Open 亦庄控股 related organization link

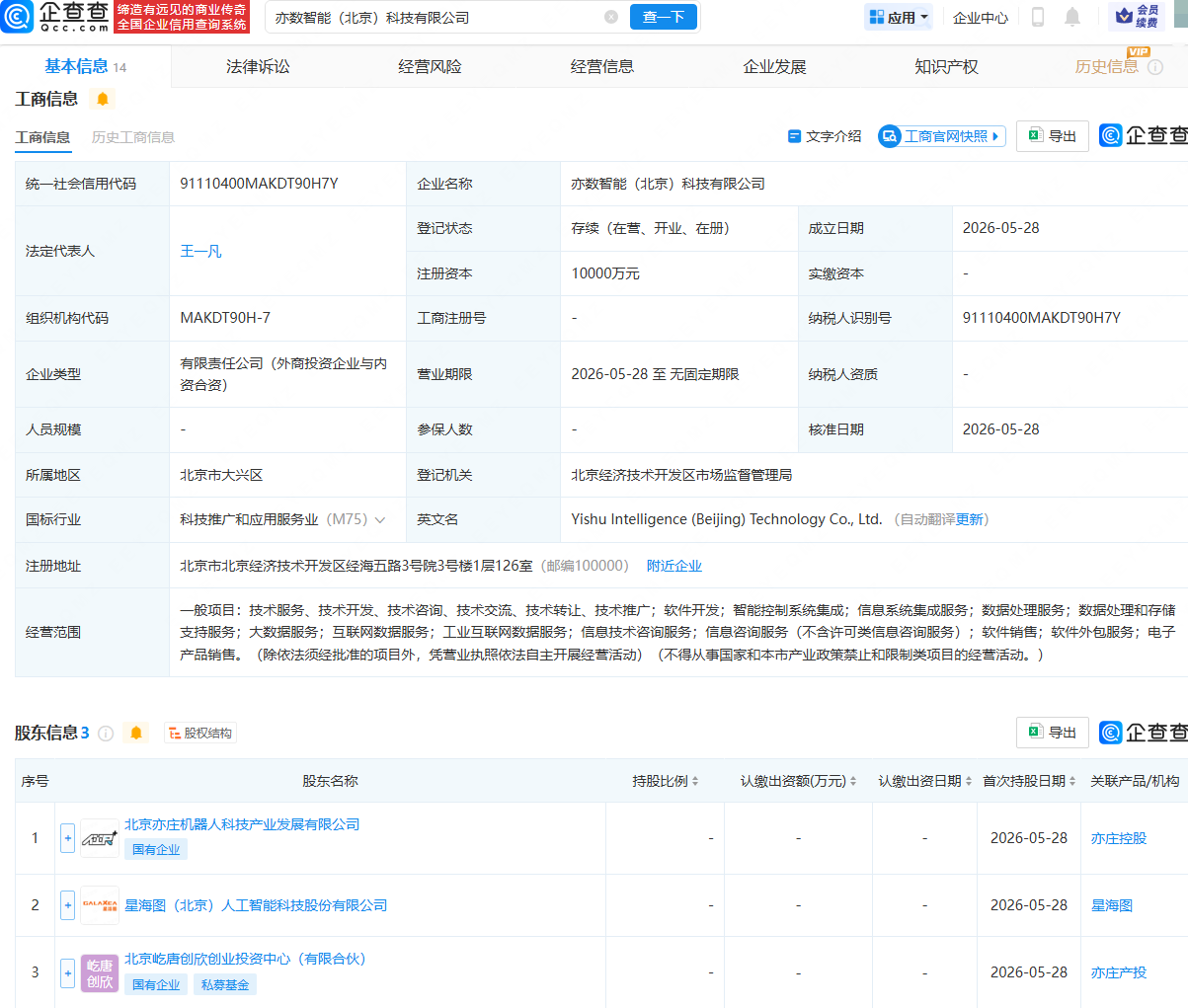(1119, 838)
